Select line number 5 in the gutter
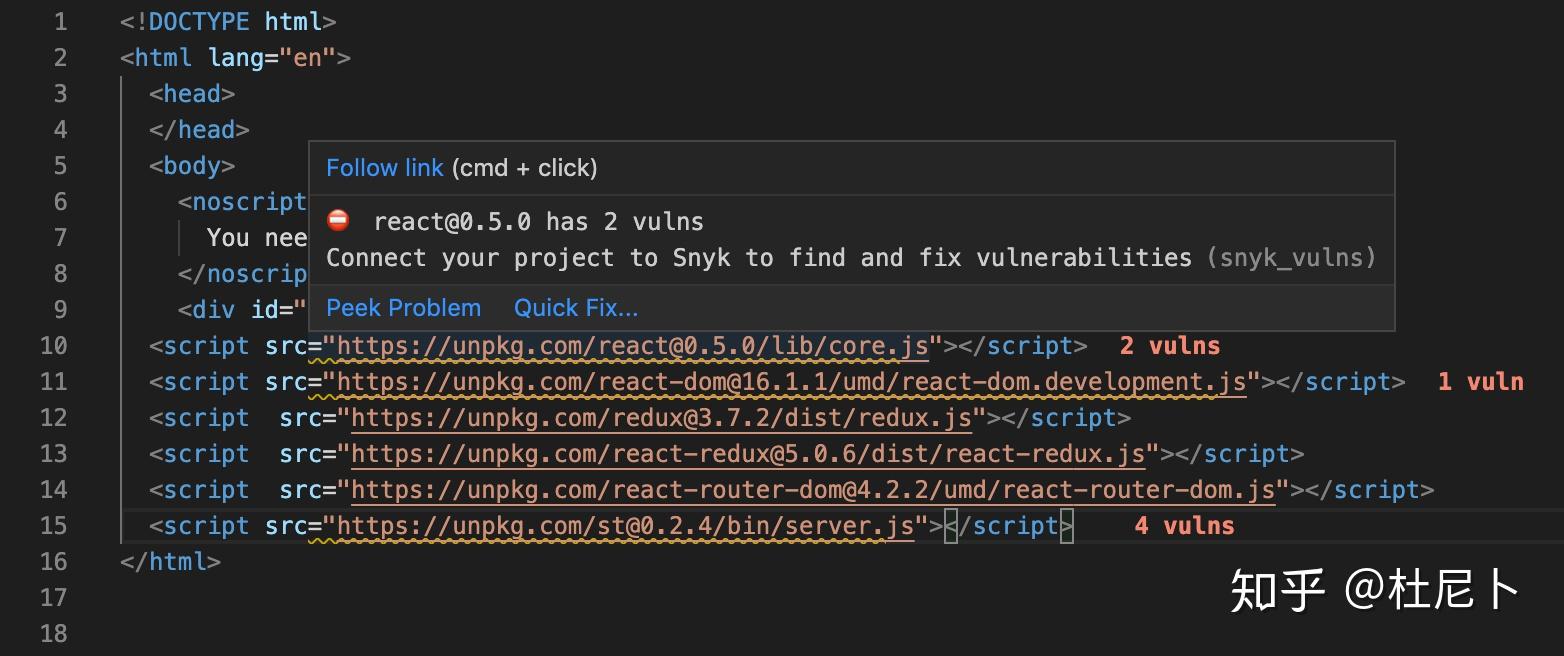Screen dimensions: 1564x656 [x=60, y=166]
